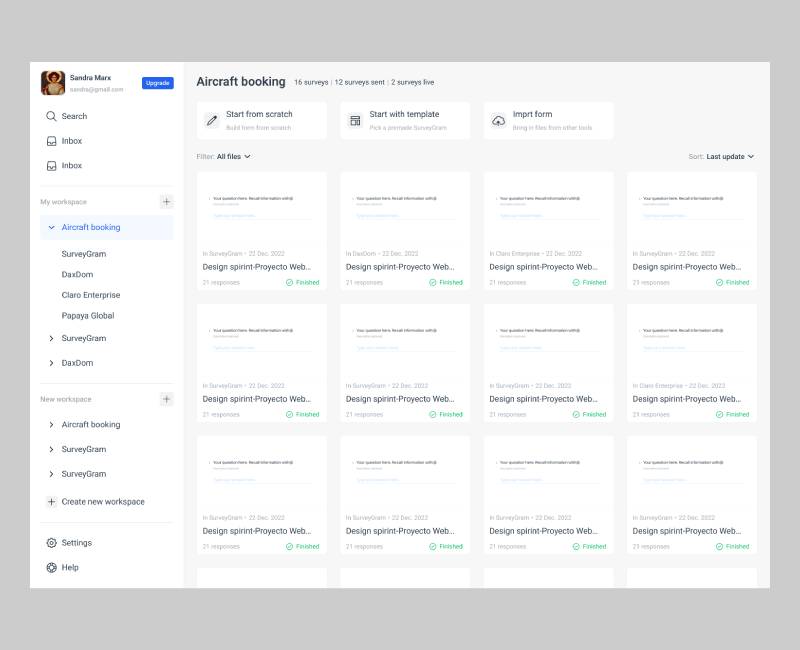
Task: Click the magnifier Search icon in sidebar
Action: 51,116
